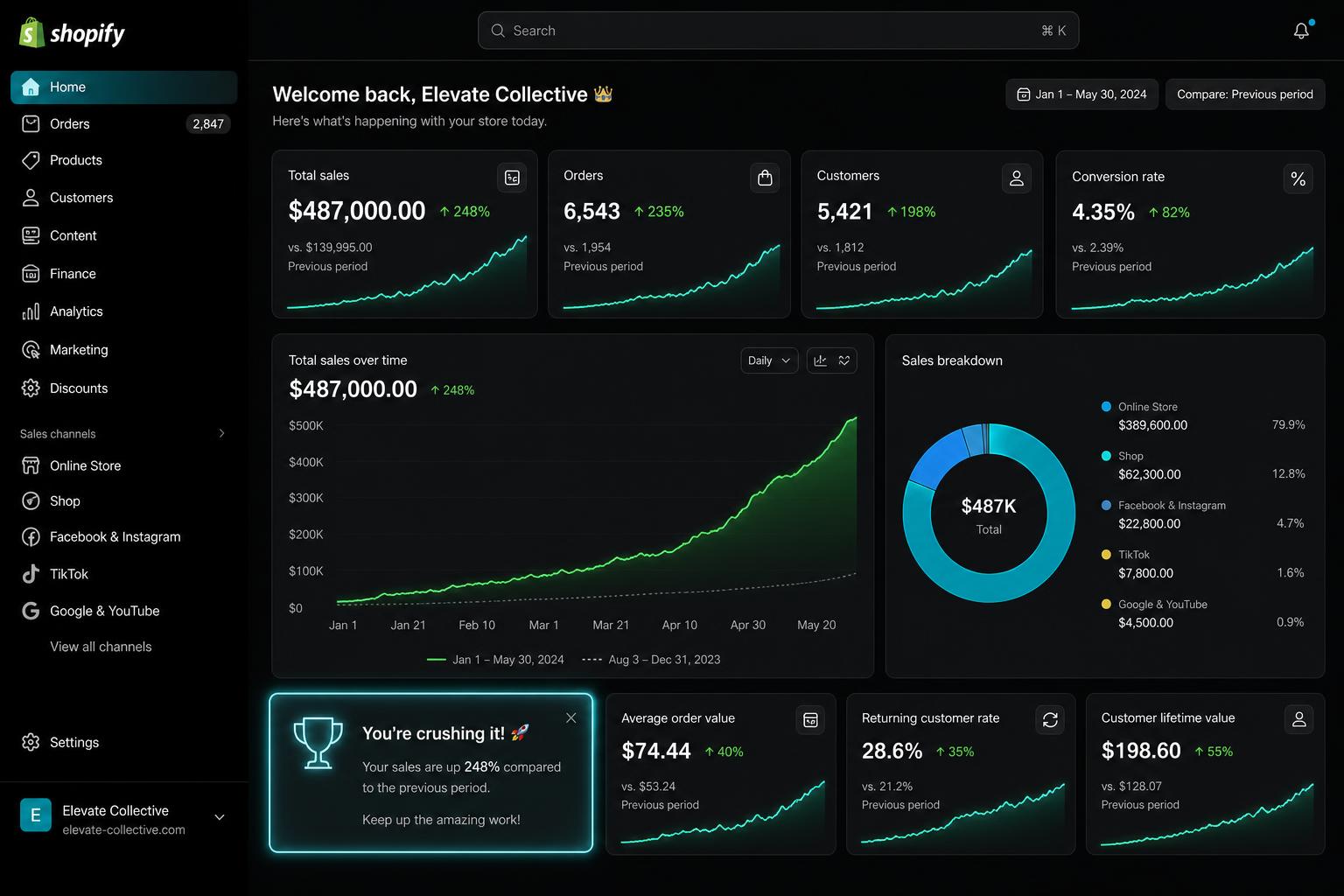Click the $62,300.00 Shop value
The height and width of the screenshot is (896, 1344).
tap(1149, 474)
